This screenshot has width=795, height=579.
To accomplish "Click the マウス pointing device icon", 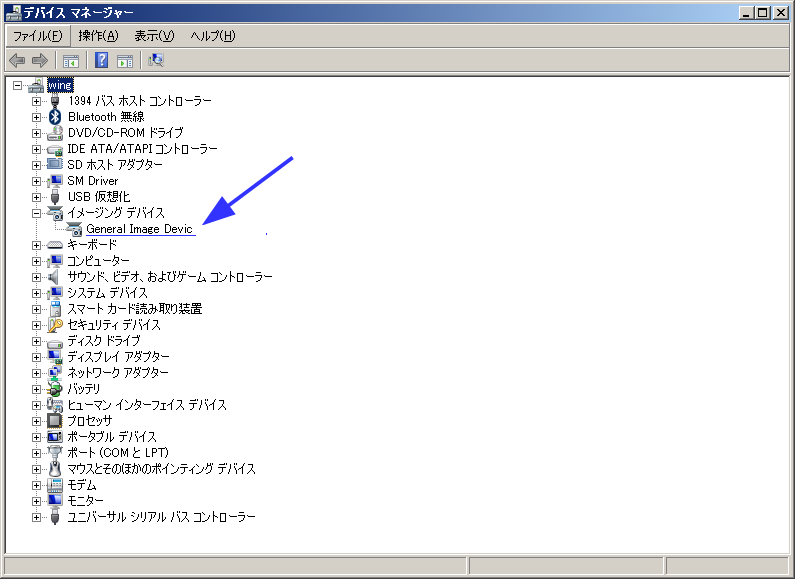I will (x=55, y=469).
